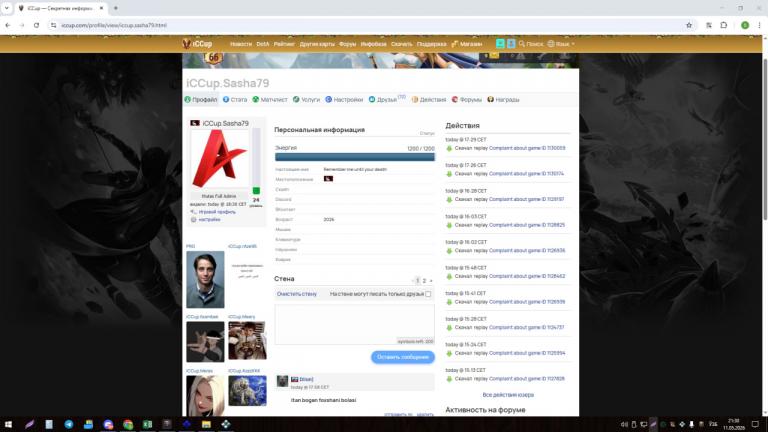Click the Оставить сообщение button

click(x=403, y=357)
